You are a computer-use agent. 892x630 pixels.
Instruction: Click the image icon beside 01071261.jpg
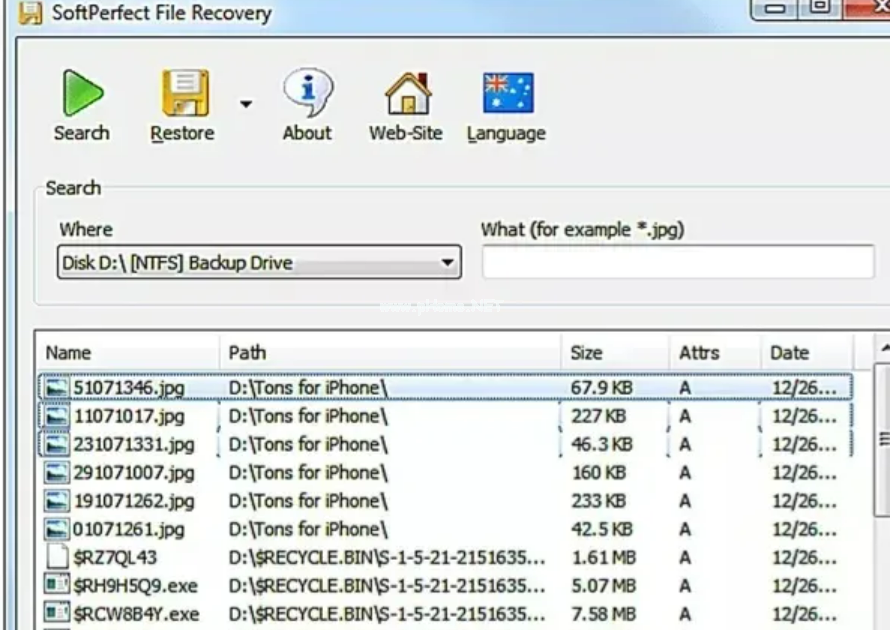pos(56,529)
